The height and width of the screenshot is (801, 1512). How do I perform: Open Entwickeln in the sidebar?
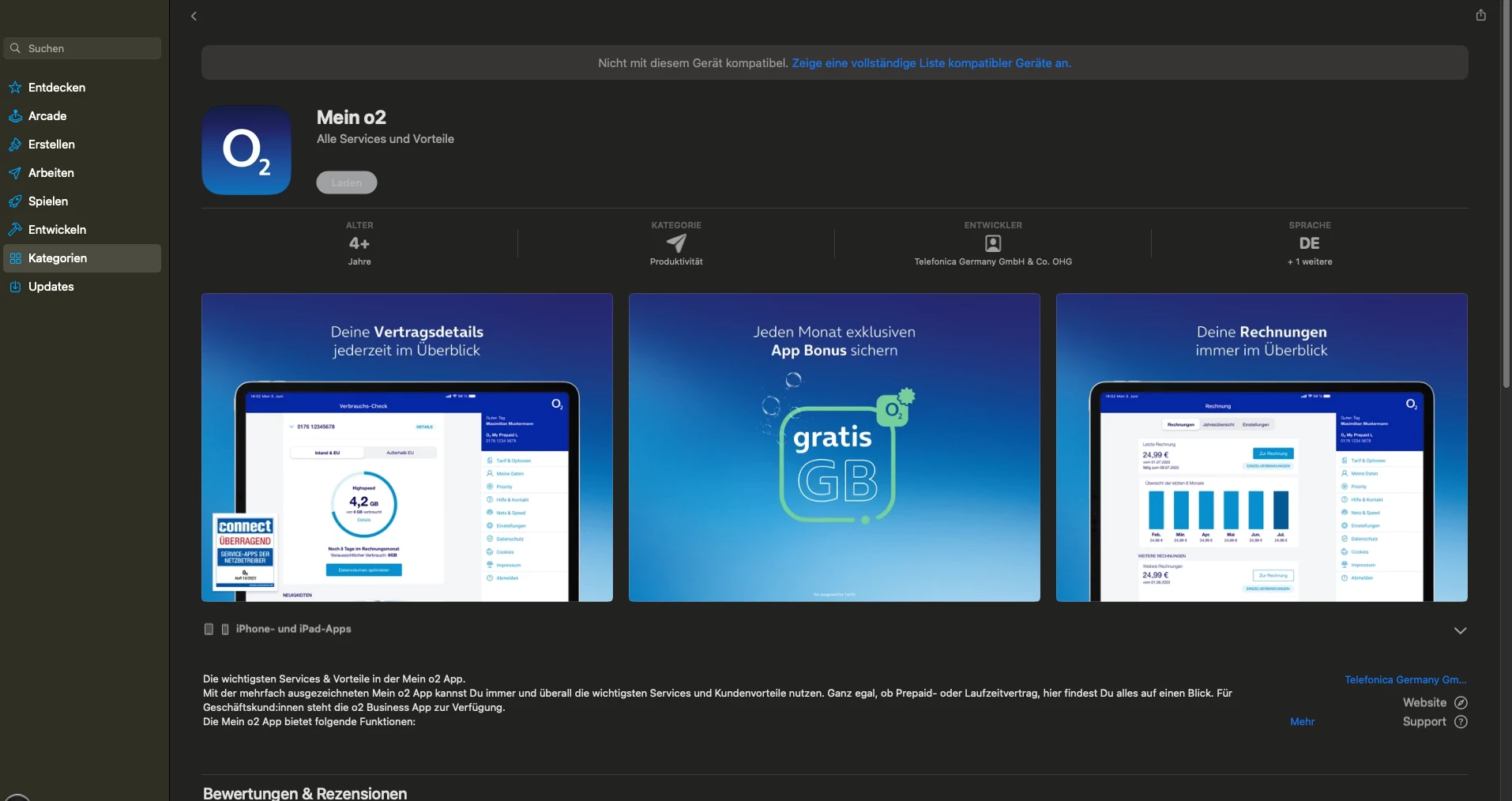[82, 230]
